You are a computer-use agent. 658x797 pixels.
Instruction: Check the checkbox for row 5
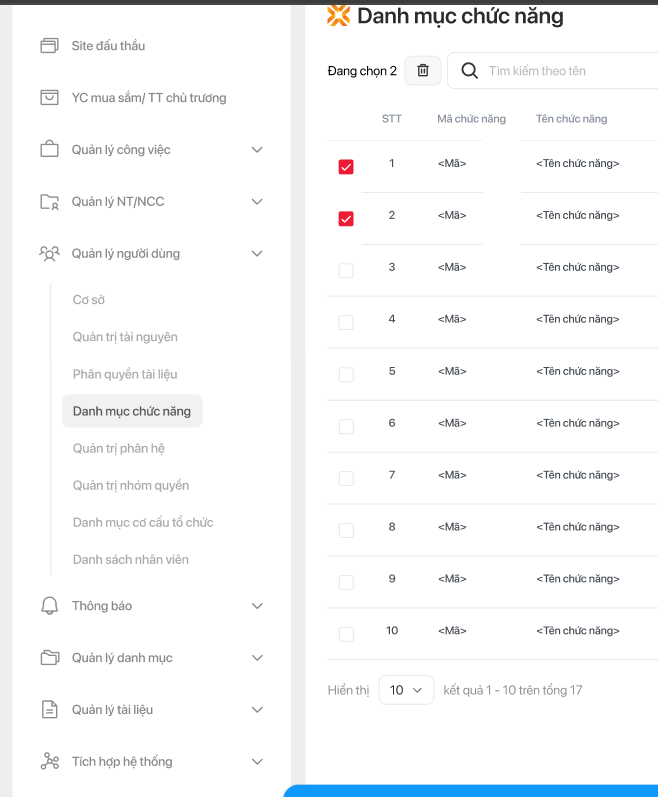click(346, 374)
